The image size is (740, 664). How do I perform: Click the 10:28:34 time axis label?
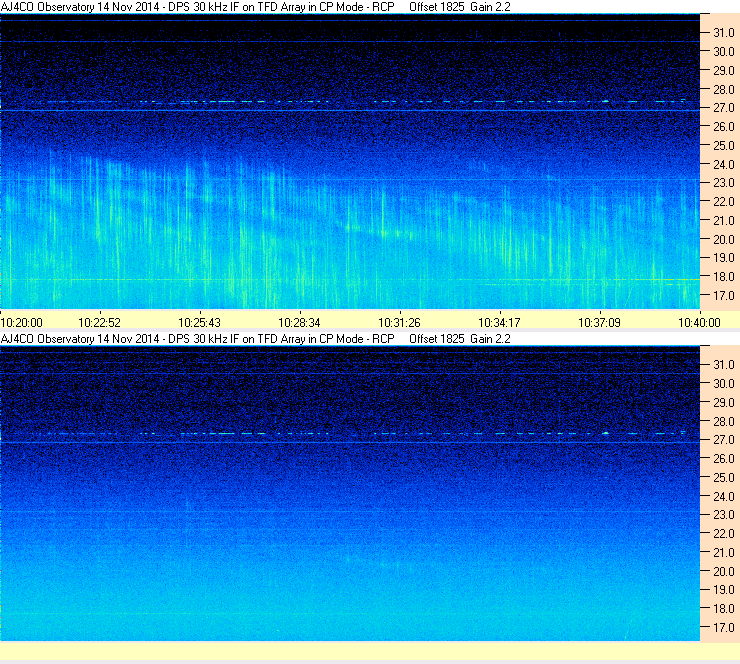(x=299, y=323)
